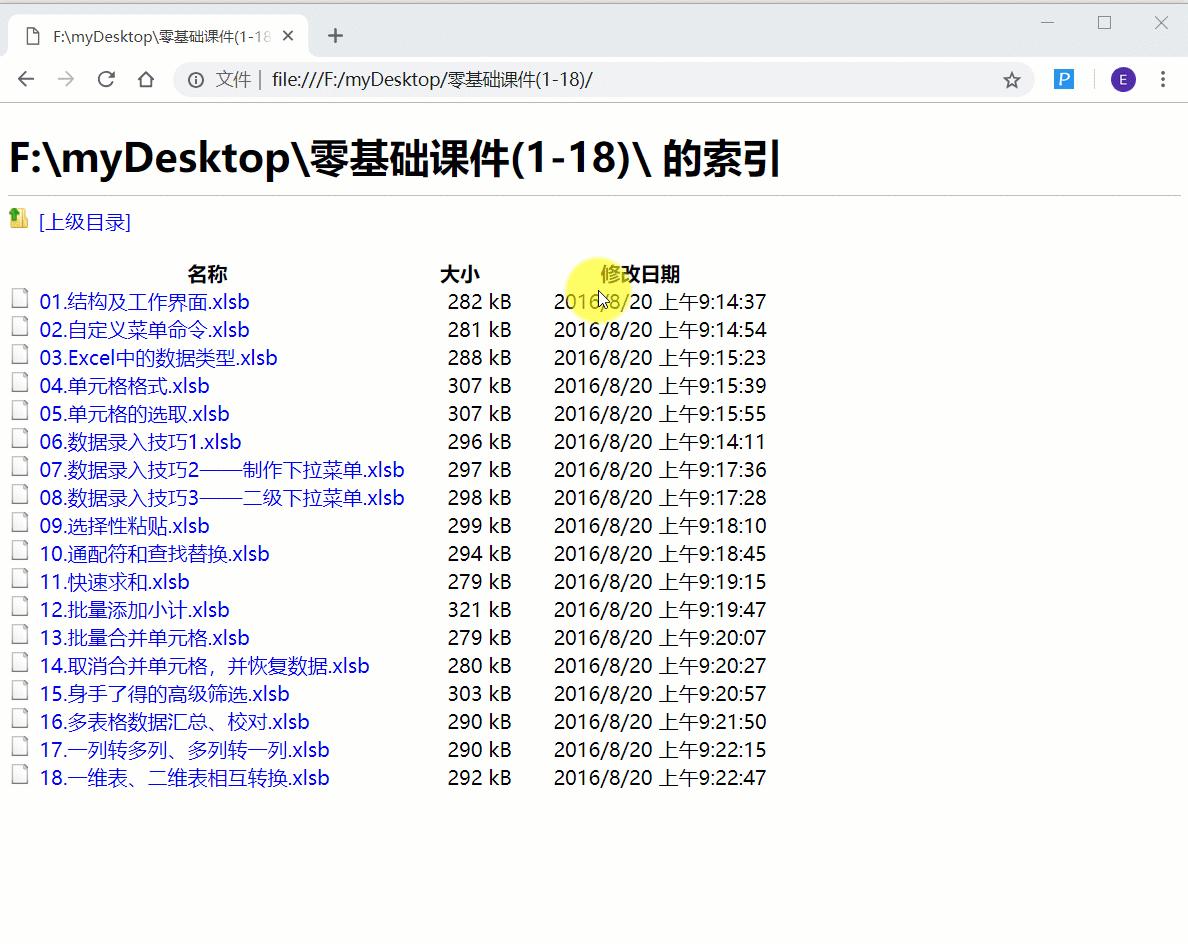Open the Chrome three-dot menu
1188x944 pixels.
pos(1163,79)
